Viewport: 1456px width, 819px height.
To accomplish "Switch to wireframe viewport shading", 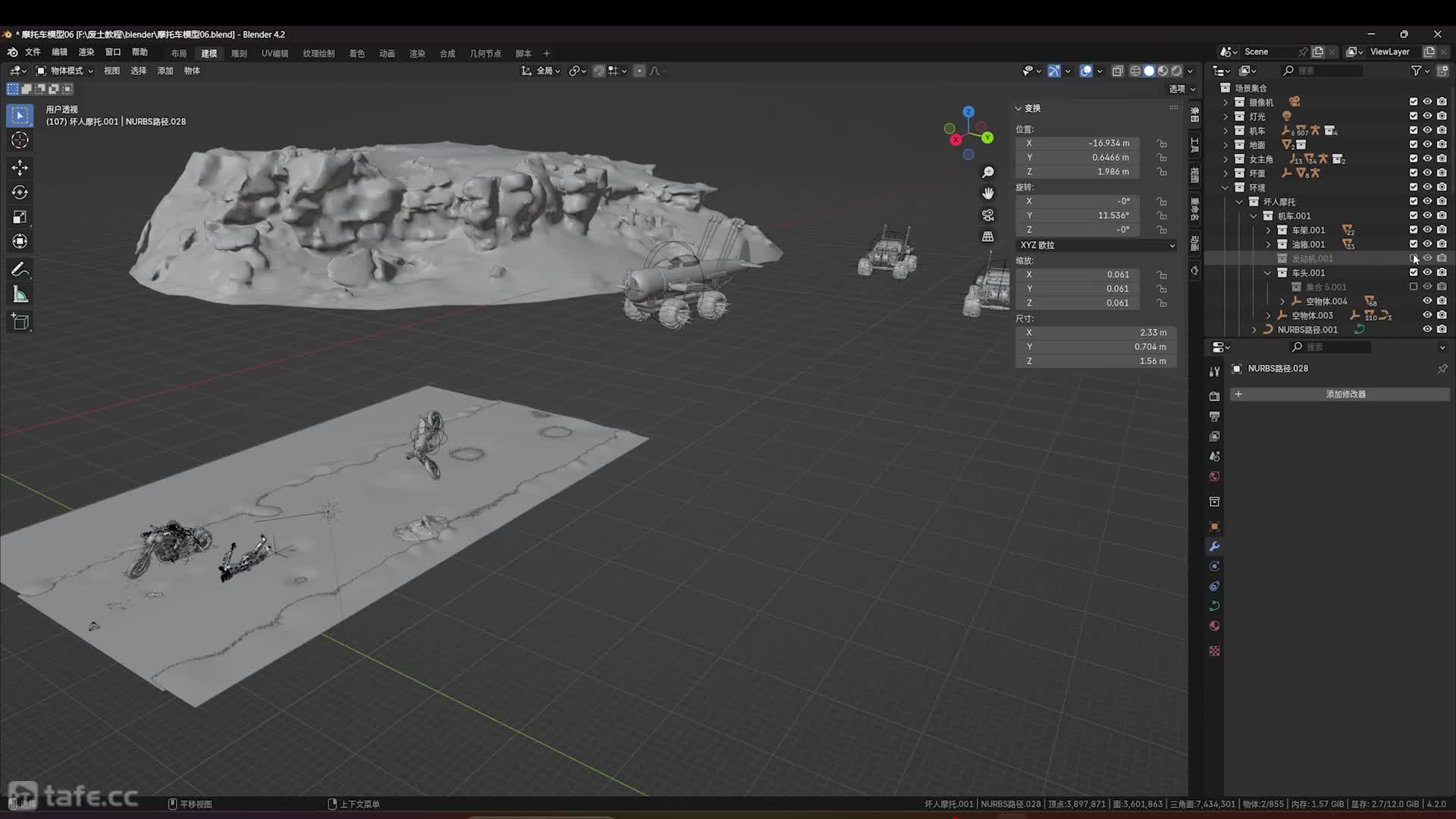I will (1135, 71).
